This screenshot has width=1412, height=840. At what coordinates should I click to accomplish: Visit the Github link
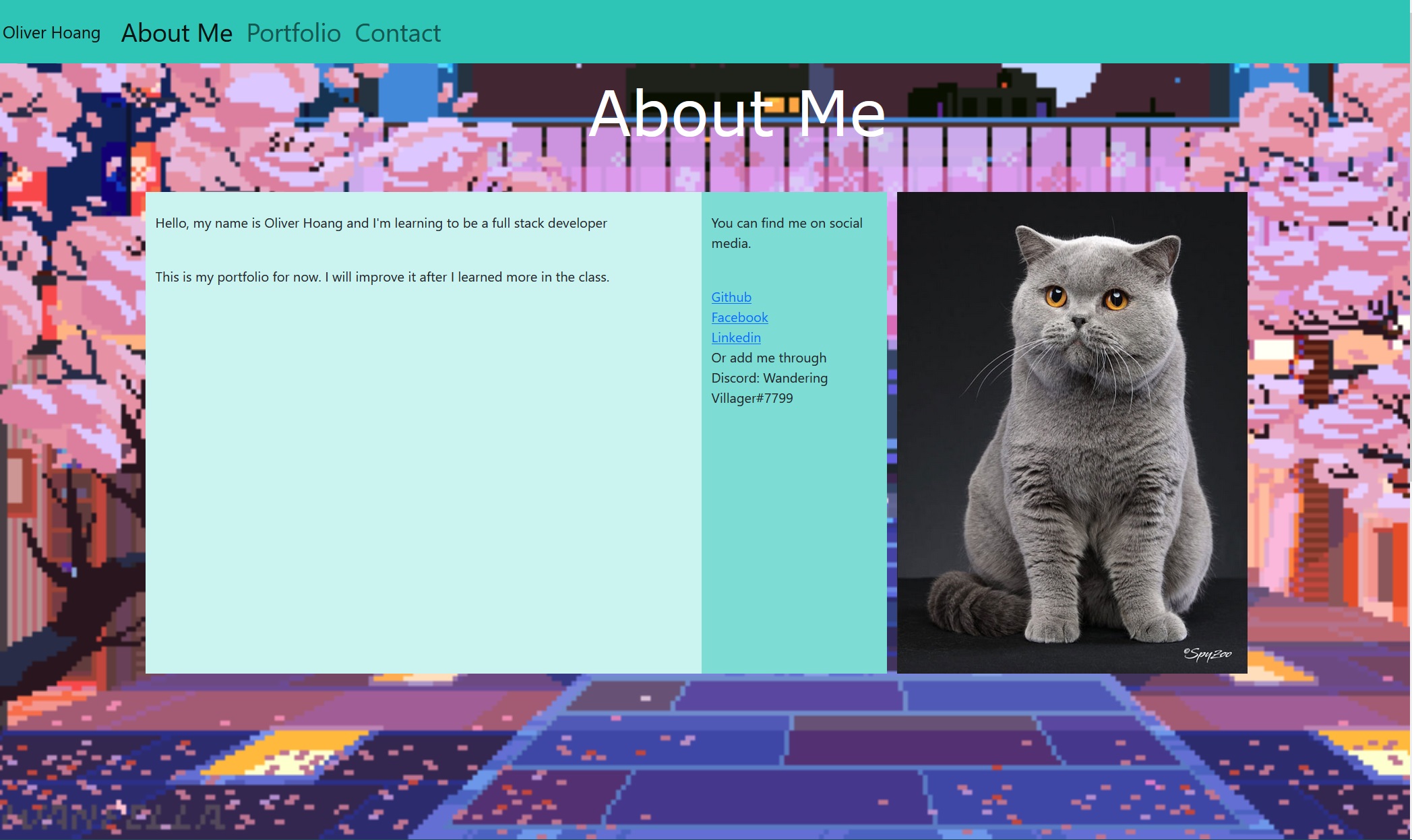tap(731, 297)
